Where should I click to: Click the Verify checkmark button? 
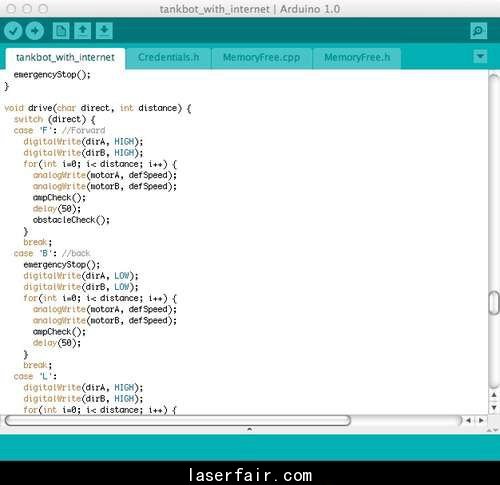tap(13, 31)
